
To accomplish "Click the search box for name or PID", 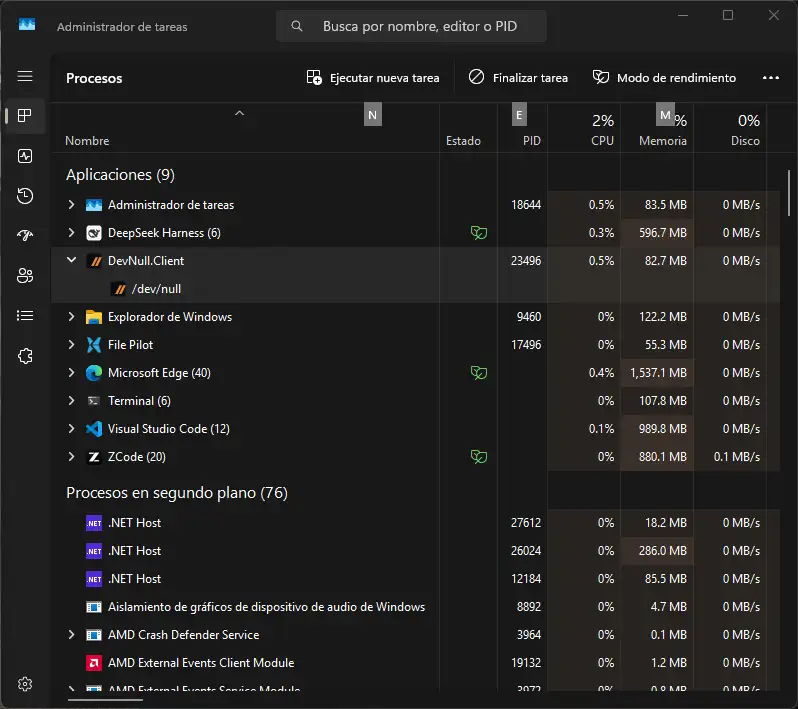I will (x=411, y=26).
